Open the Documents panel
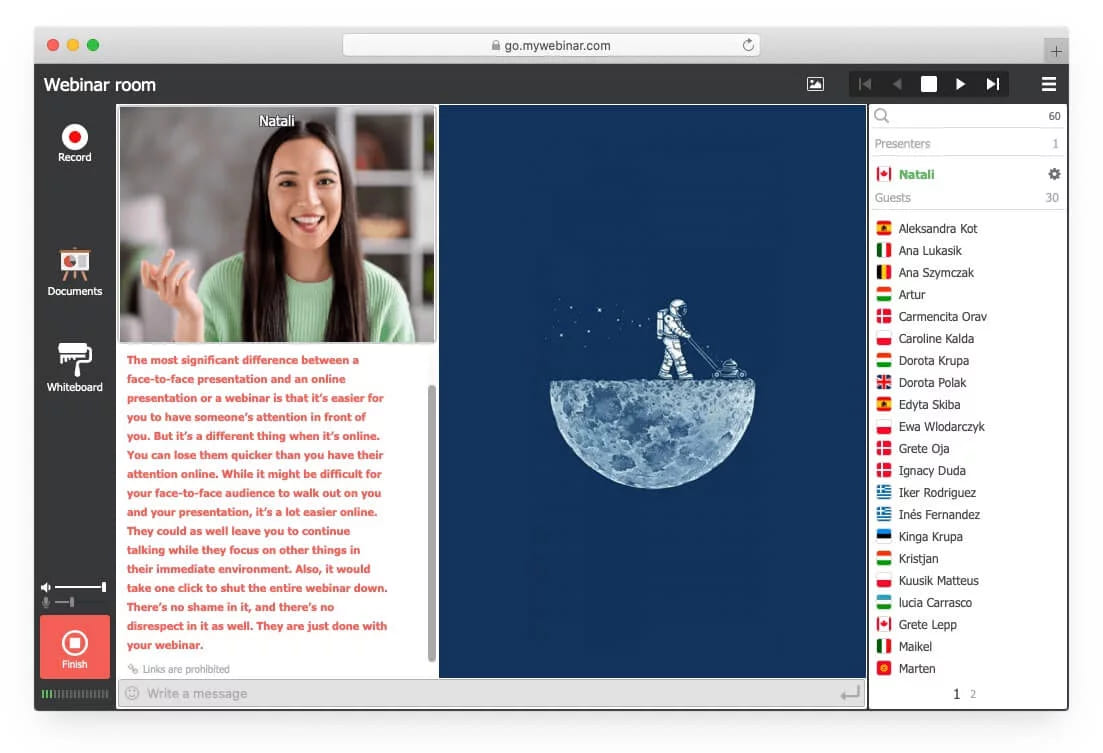 point(75,272)
